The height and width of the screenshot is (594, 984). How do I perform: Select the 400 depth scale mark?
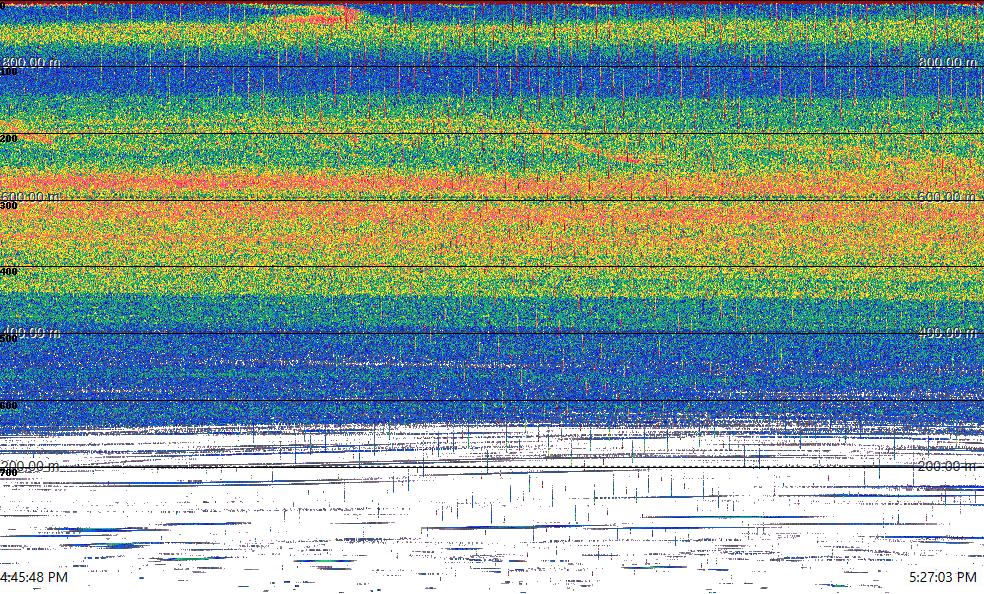pos(9,272)
